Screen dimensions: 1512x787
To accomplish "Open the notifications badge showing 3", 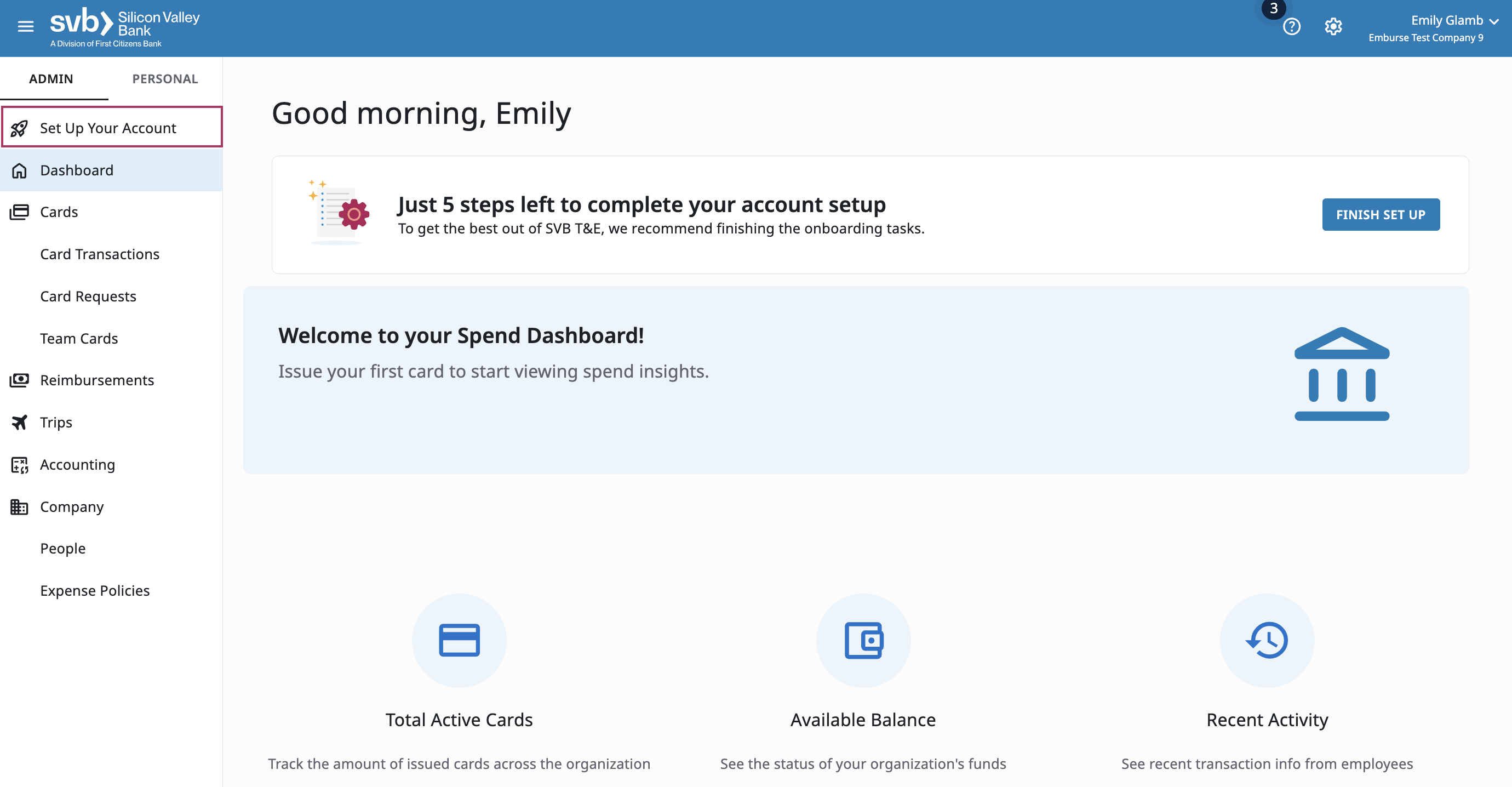I will [1274, 9].
